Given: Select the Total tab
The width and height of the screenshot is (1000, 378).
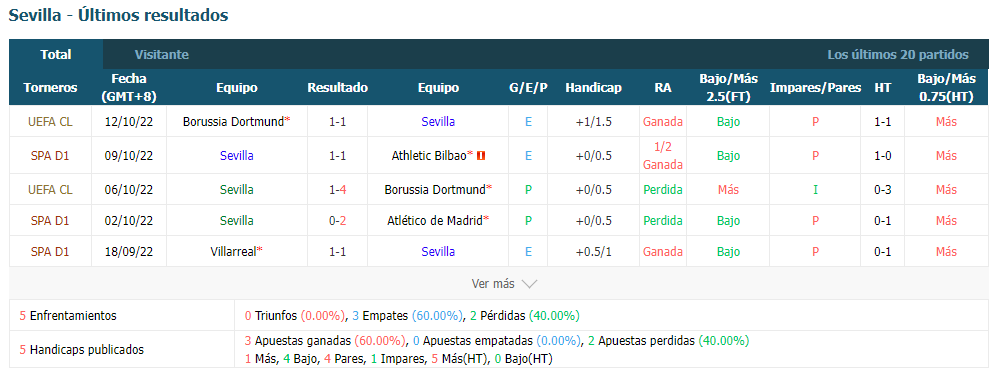Looking at the screenshot, I should point(56,55).
